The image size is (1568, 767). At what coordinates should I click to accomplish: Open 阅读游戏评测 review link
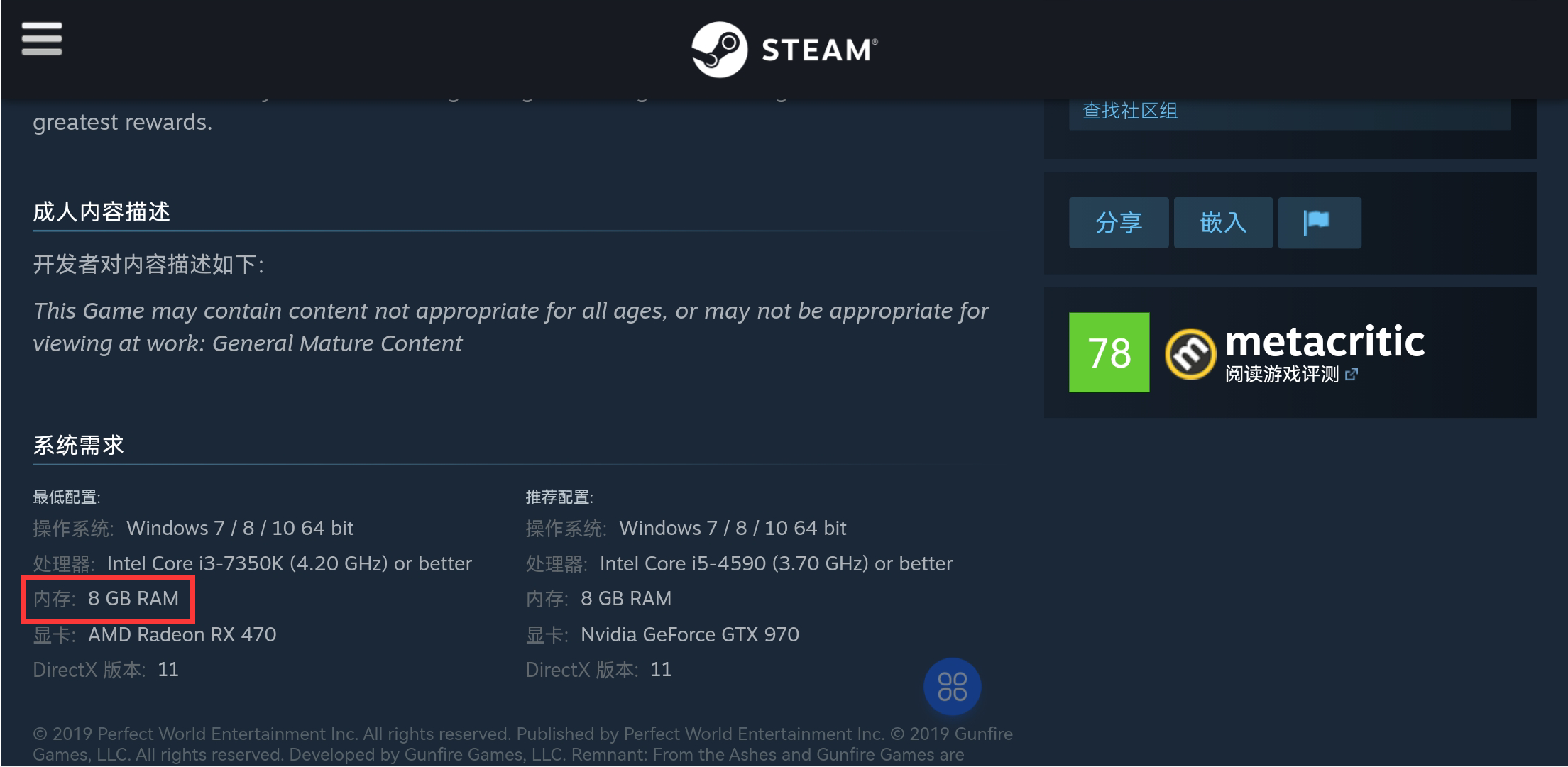[x=1281, y=374]
